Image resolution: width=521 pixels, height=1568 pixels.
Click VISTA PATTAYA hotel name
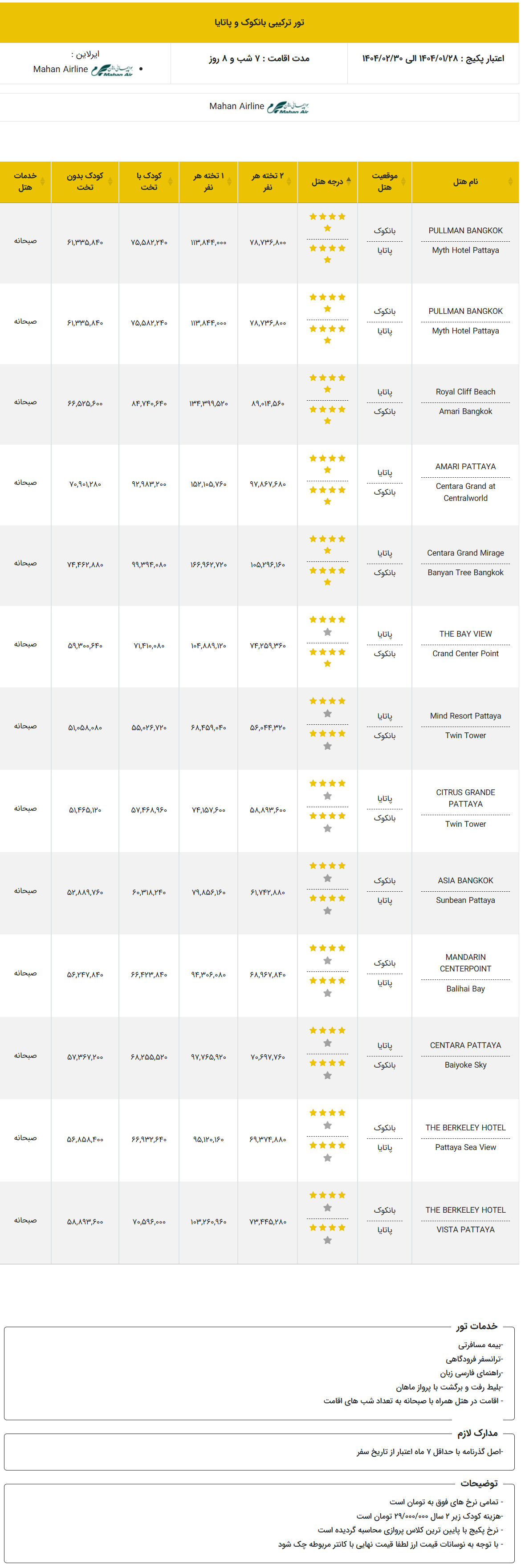(466, 1230)
